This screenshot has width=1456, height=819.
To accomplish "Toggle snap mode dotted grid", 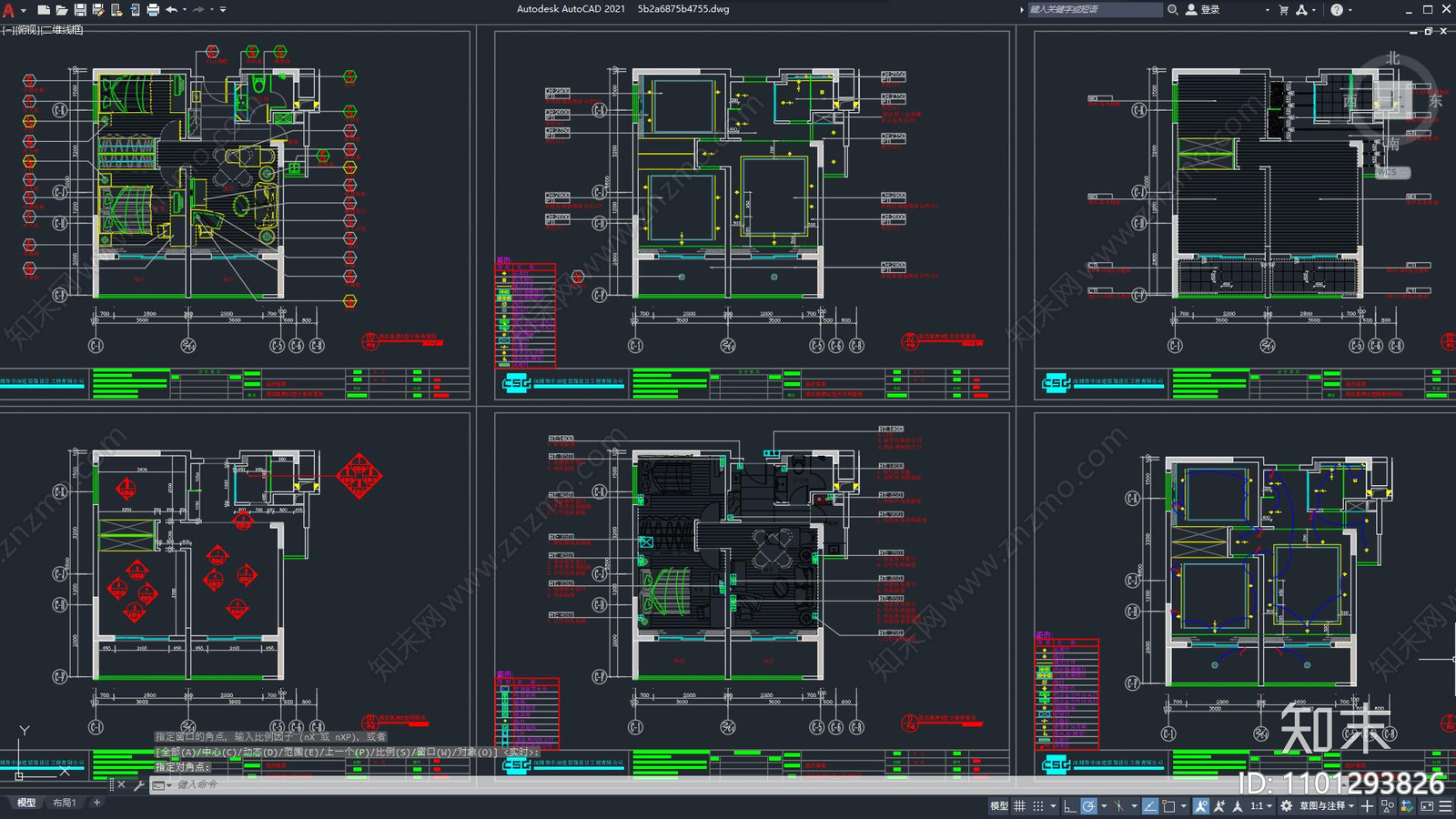I will (x=1037, y=806).
